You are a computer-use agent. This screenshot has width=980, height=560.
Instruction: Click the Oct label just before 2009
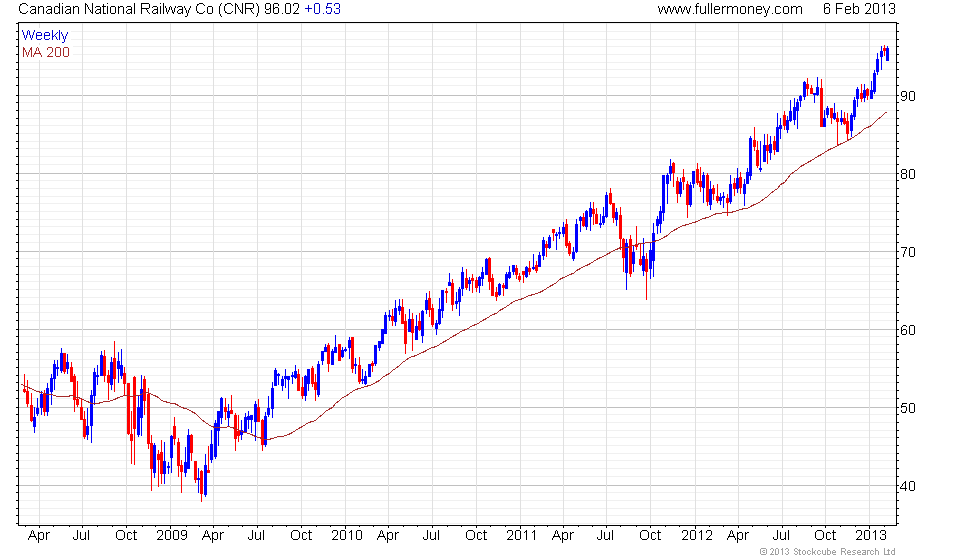pos(126,535)
